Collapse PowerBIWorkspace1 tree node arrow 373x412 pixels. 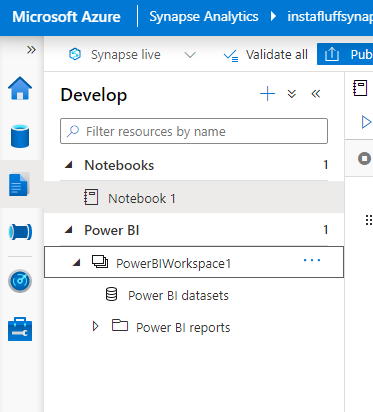[x=77, y=263]
